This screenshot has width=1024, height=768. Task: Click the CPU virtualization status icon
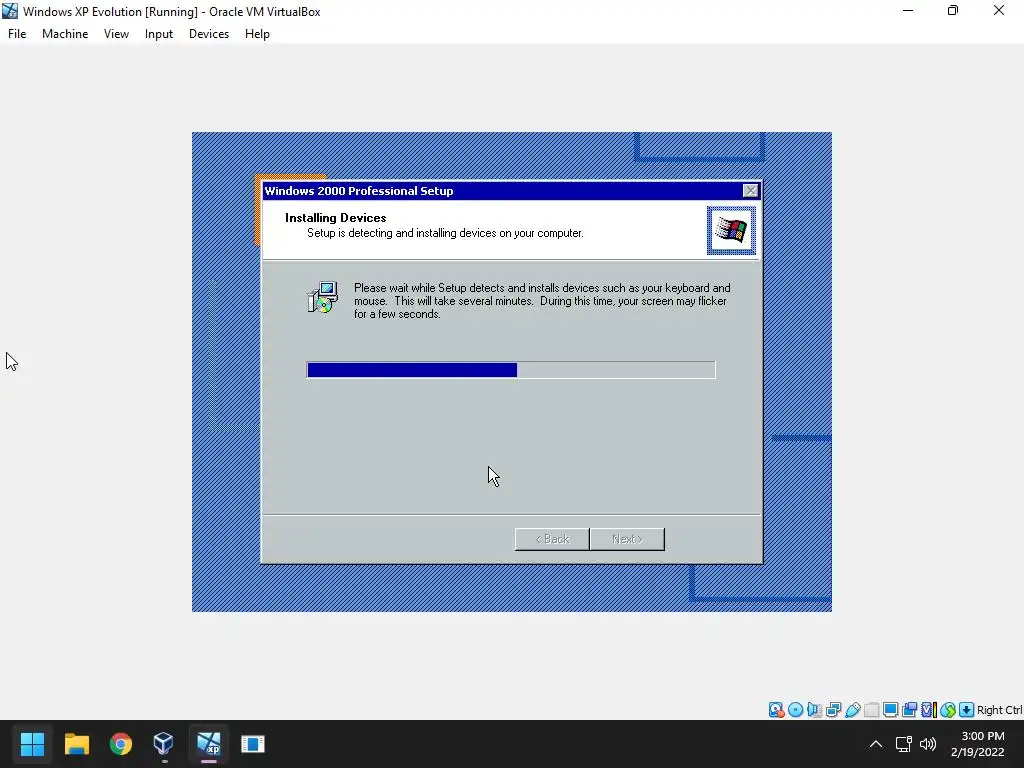(x=929, y=710)
